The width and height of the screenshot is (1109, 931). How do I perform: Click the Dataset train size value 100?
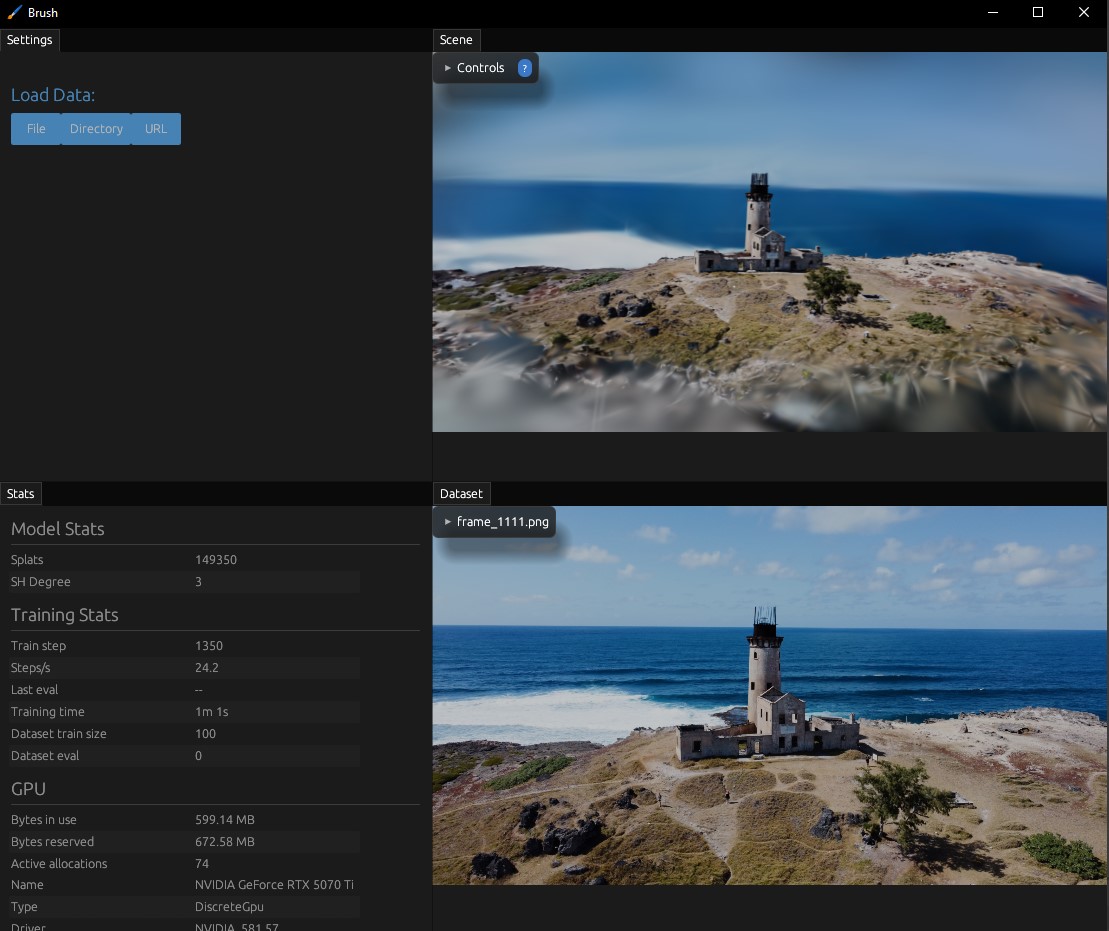205,734
